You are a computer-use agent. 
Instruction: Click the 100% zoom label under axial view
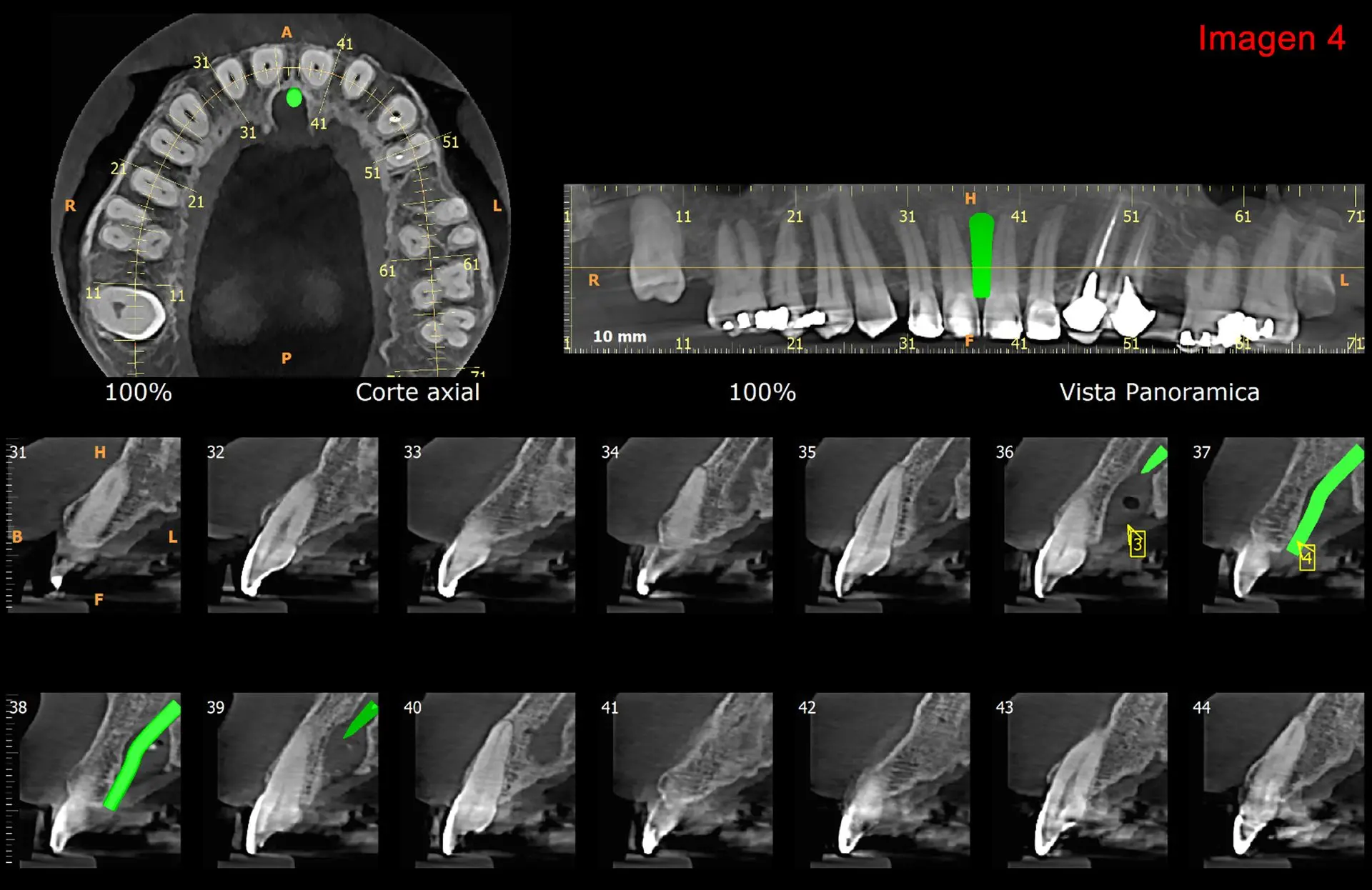coord(138,392)
